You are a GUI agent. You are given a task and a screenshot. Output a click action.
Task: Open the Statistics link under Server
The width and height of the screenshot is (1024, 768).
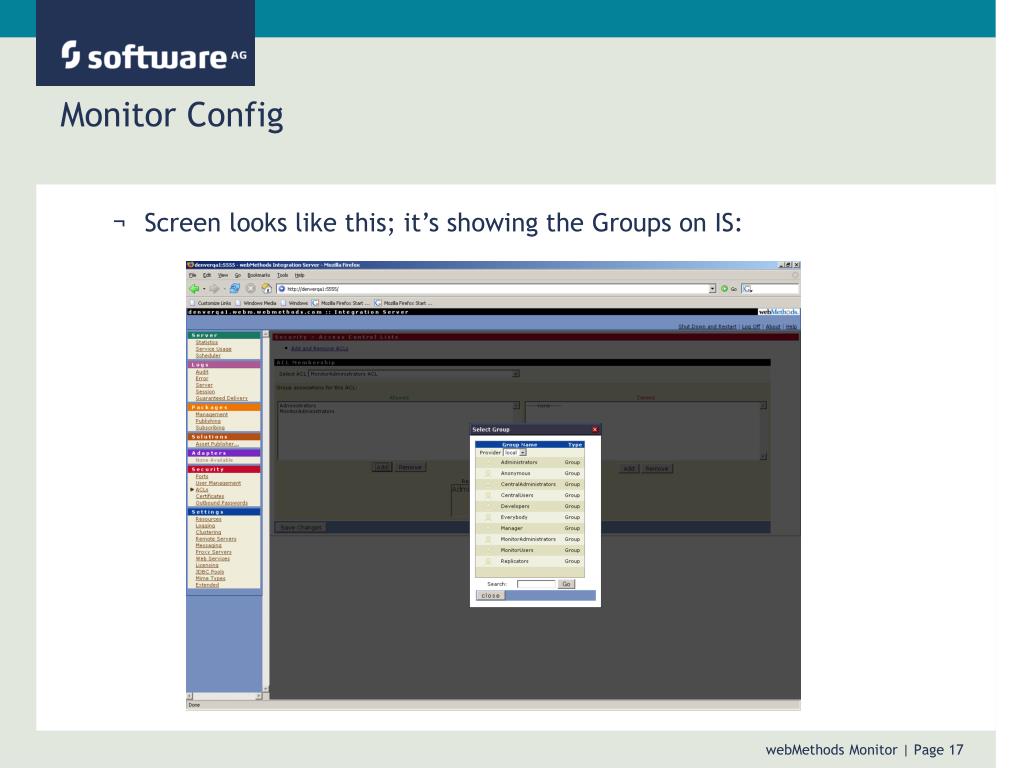pyautogui.click(x=206, y=342)
